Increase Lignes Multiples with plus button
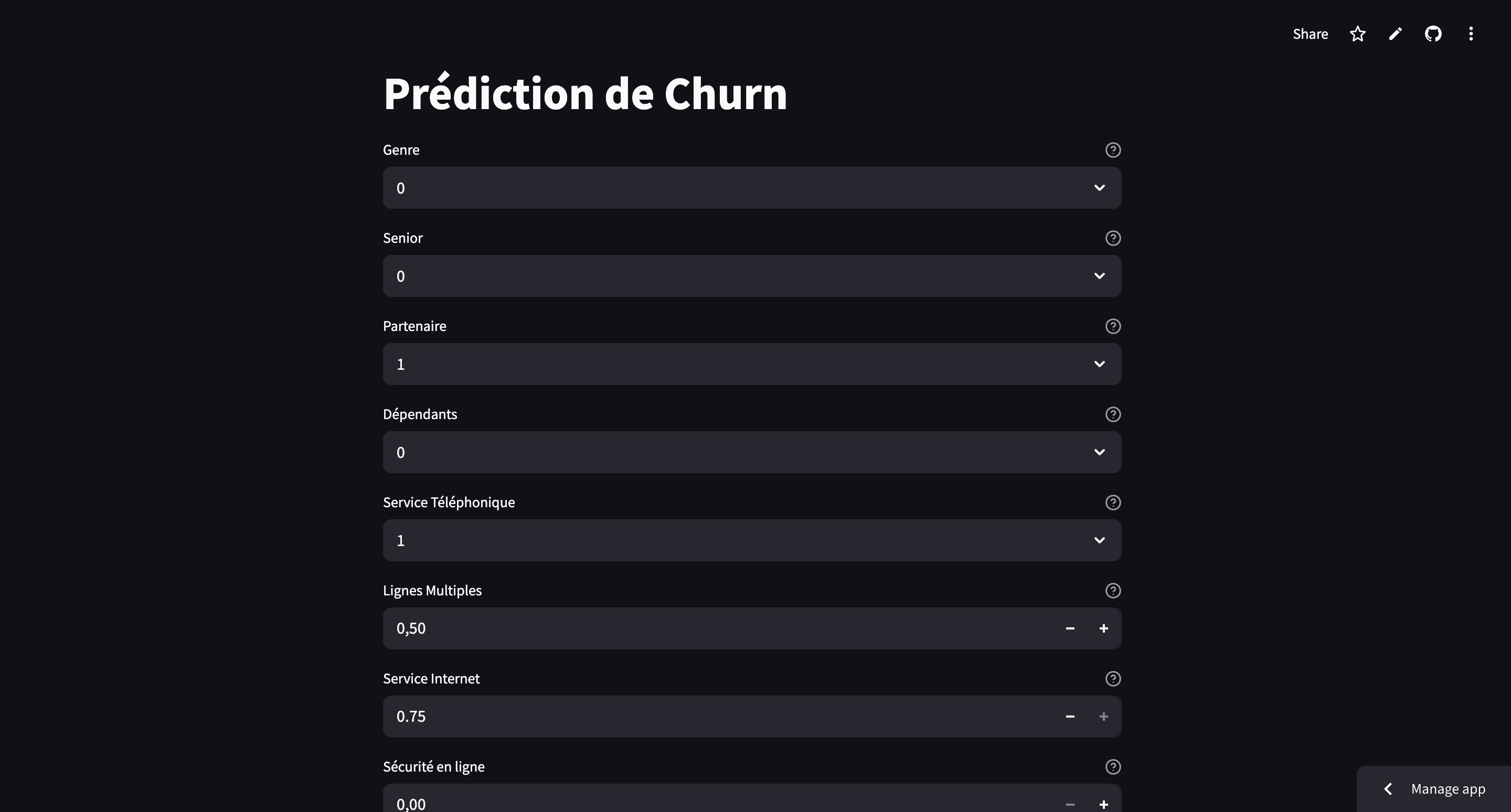The height and width of the screenshot is (812, 1511). pos(1103,628)
